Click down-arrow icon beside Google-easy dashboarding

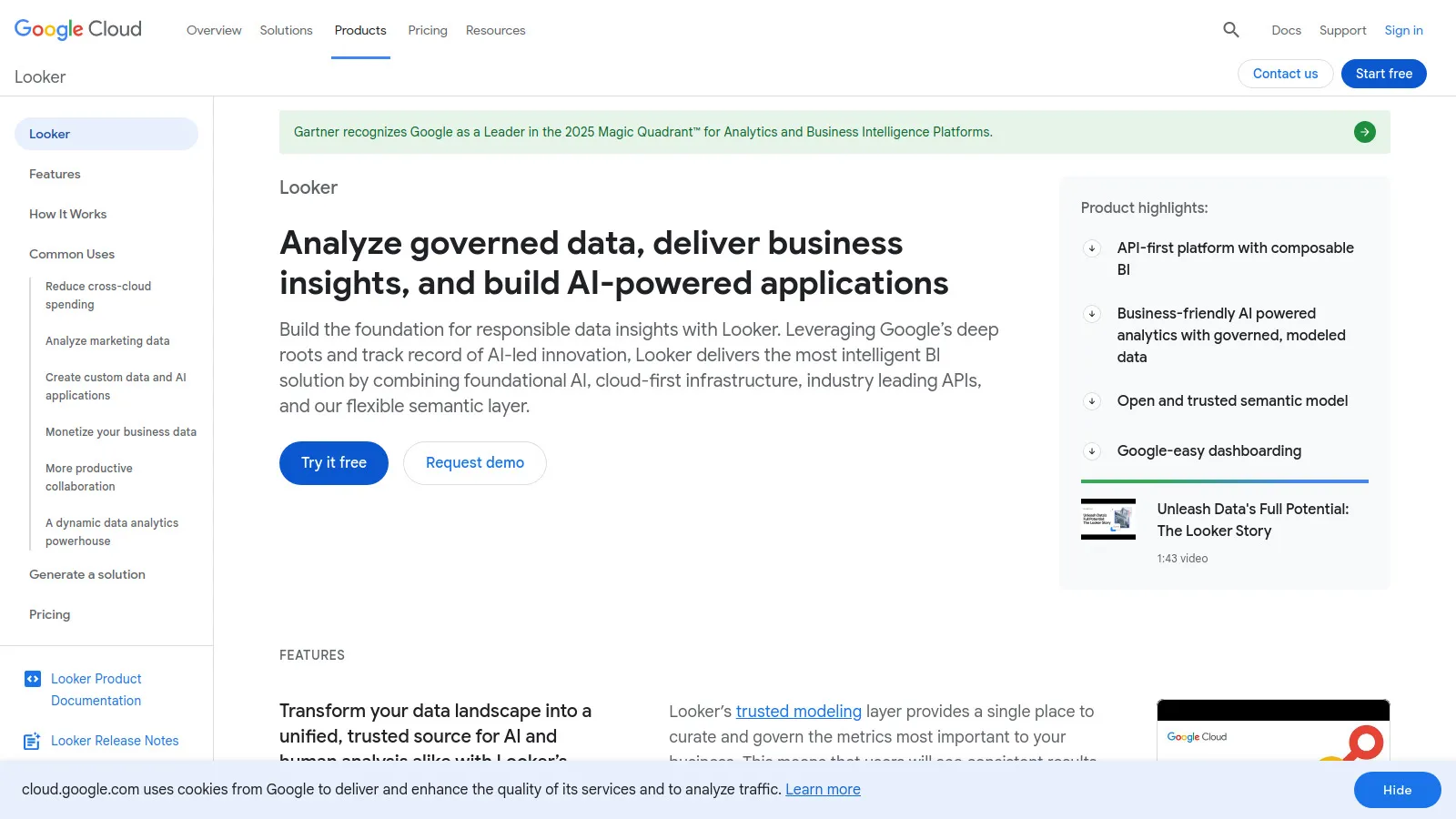click(1092, 451)
